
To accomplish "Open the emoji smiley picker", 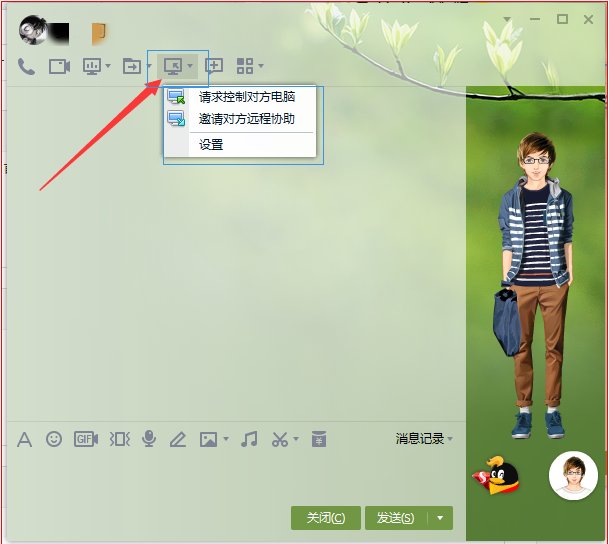I will (x=54, y=439).
